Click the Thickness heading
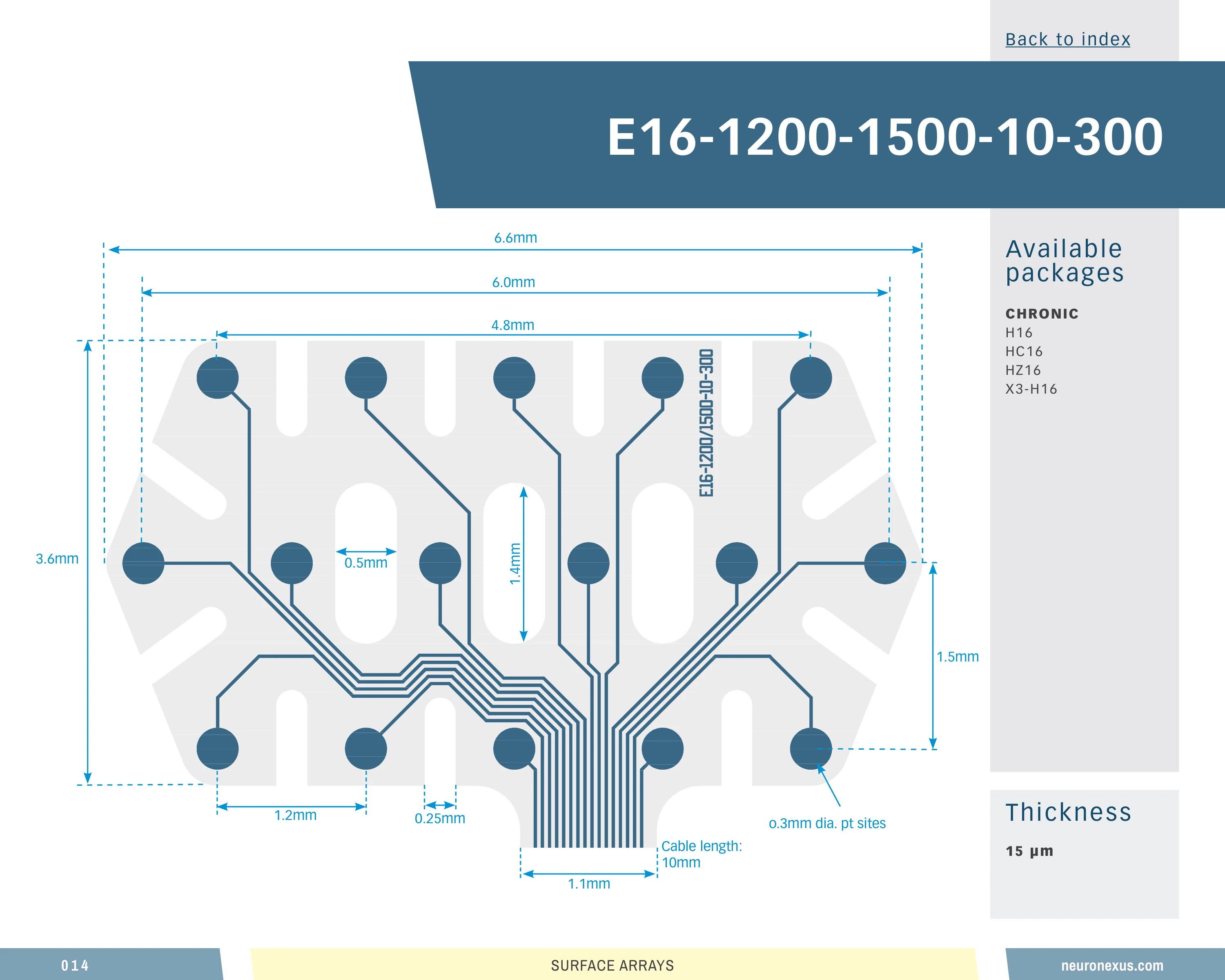The height and width of the screenshot is (980, 1225). click(x=1069, y=812)
